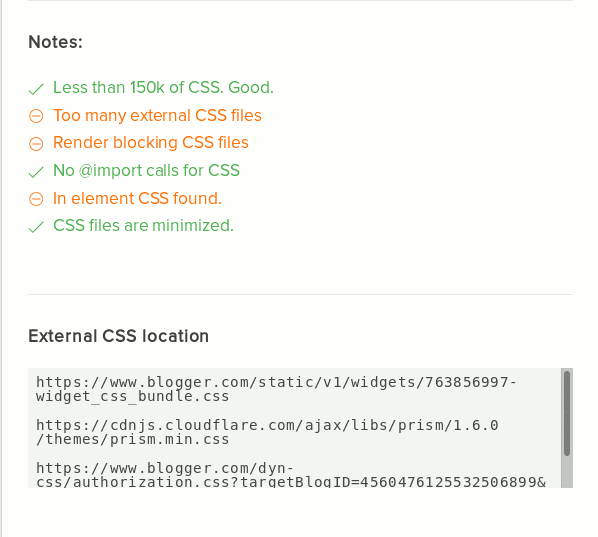This screenshot has width=598, height=537.
Task: Click orange minus icon beside render blocking note
Action: pos(36,144)
